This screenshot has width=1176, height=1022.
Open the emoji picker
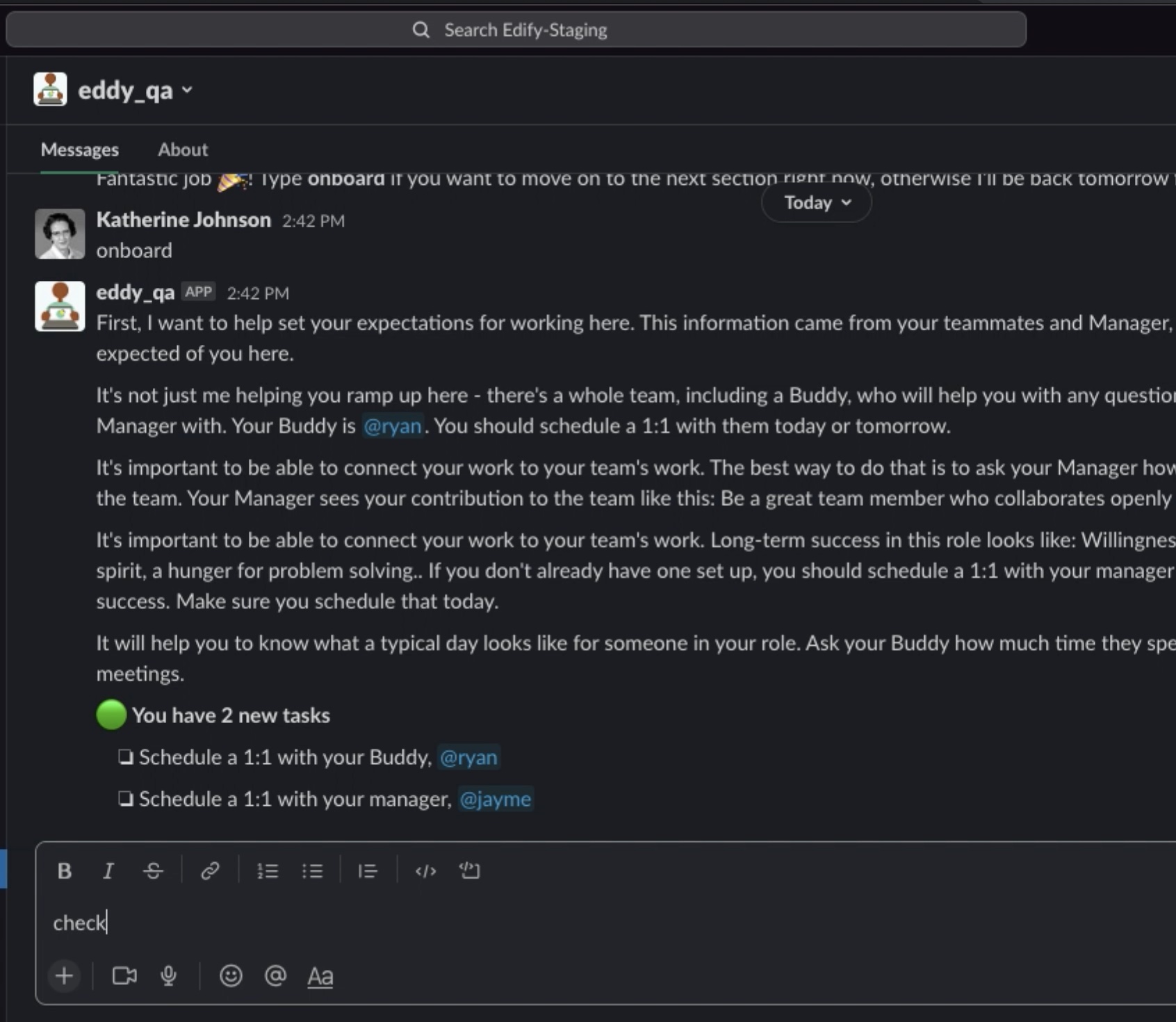point(231,976)
